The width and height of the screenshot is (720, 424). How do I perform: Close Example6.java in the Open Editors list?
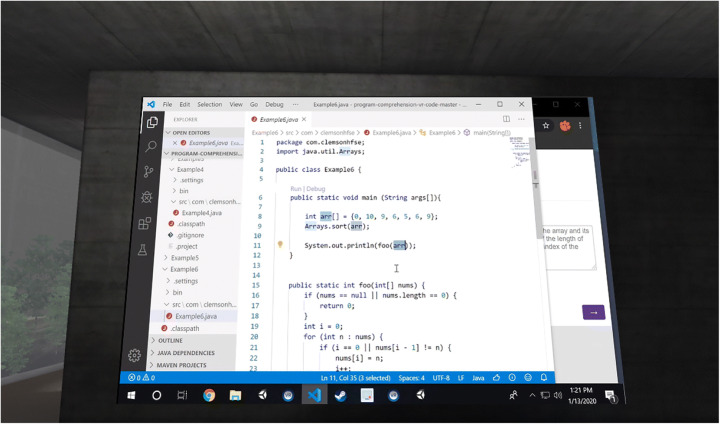(x=175, y=143)
